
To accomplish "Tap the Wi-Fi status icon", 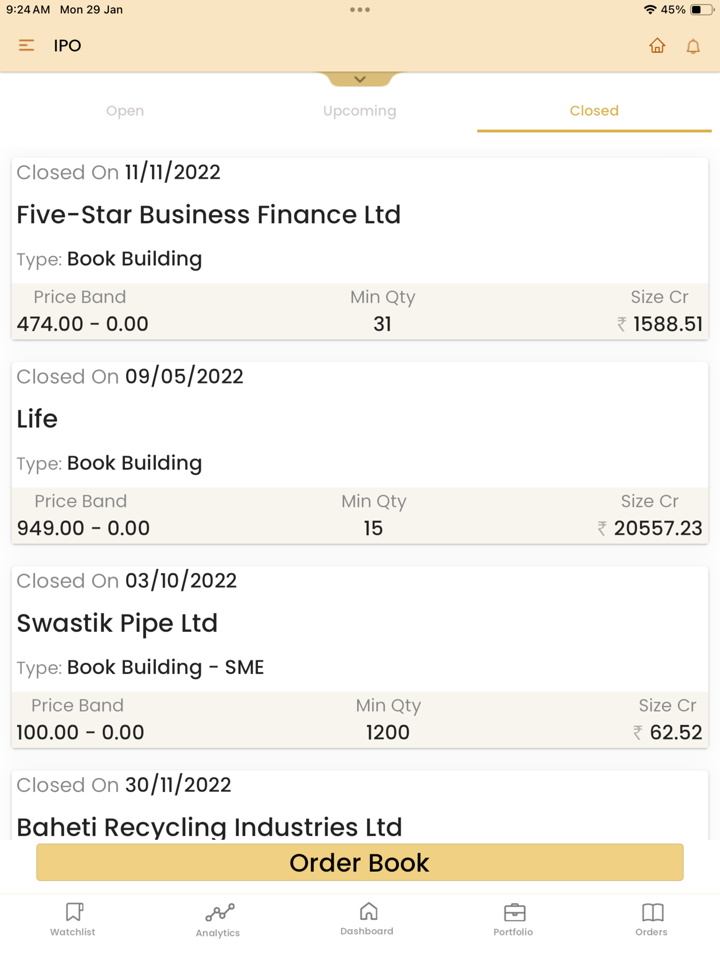I will 650,10.
